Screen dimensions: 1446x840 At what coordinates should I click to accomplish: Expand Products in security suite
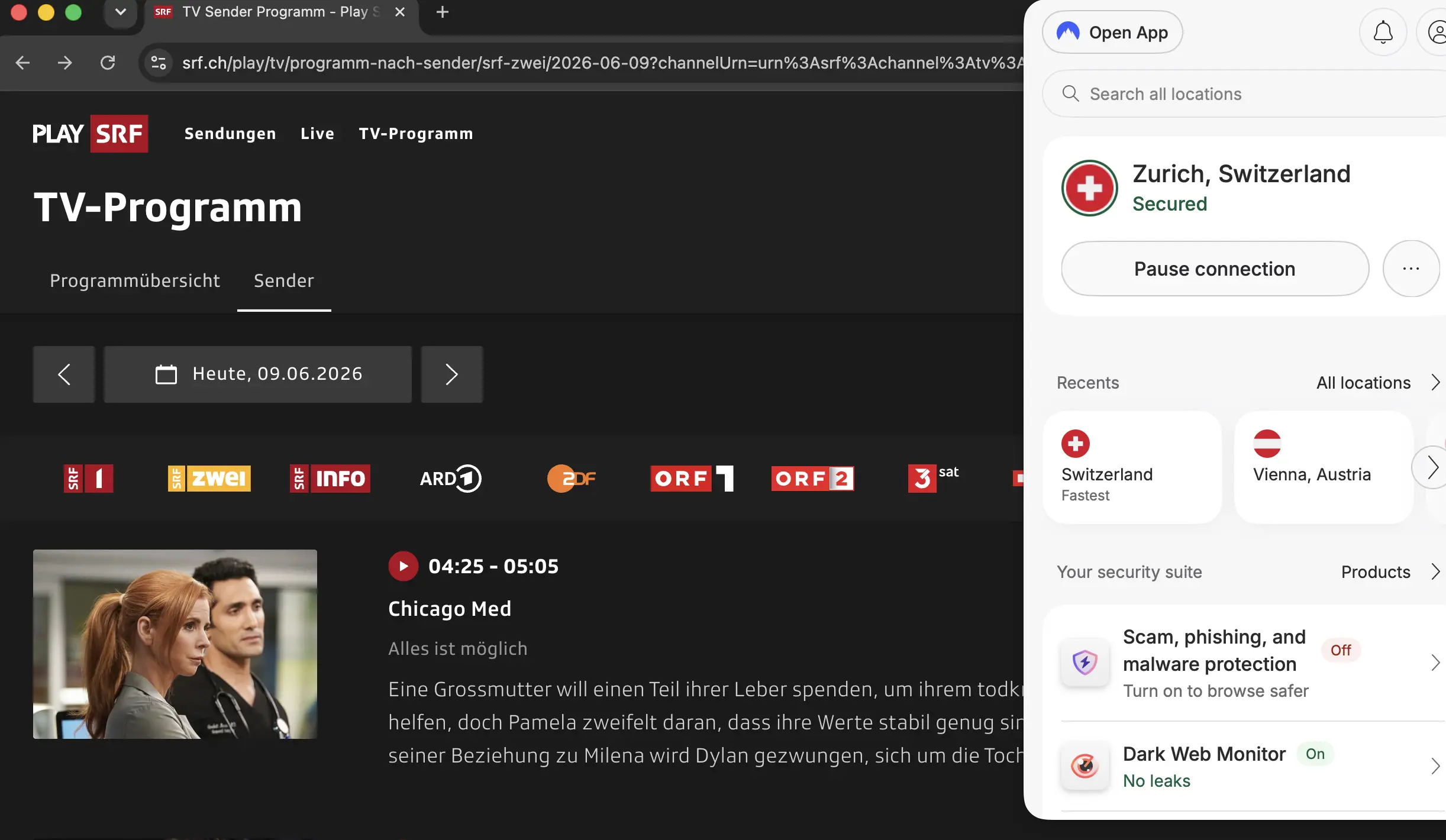[1390, 572]
